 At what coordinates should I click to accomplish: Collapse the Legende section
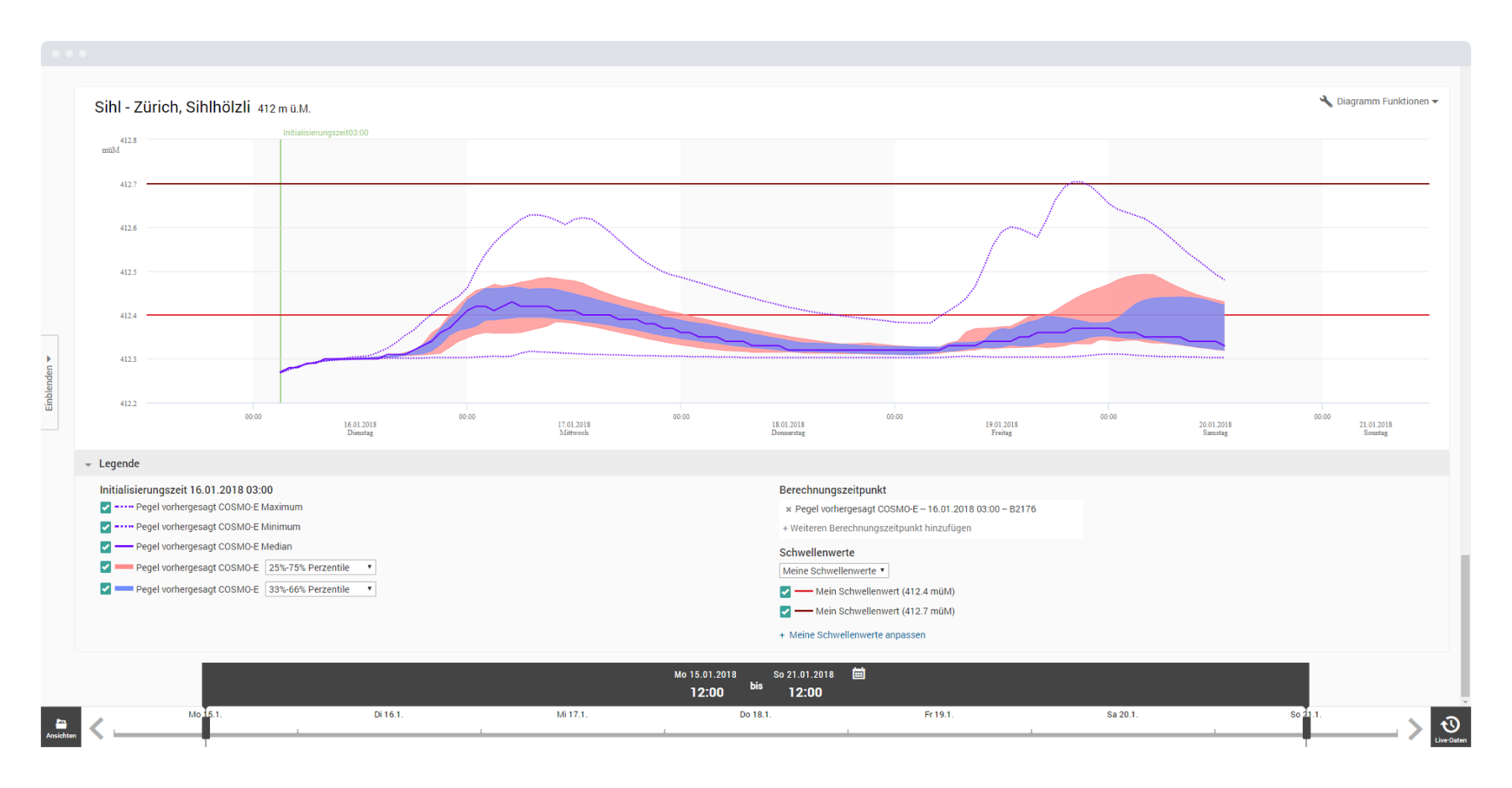tap(88, 464)
